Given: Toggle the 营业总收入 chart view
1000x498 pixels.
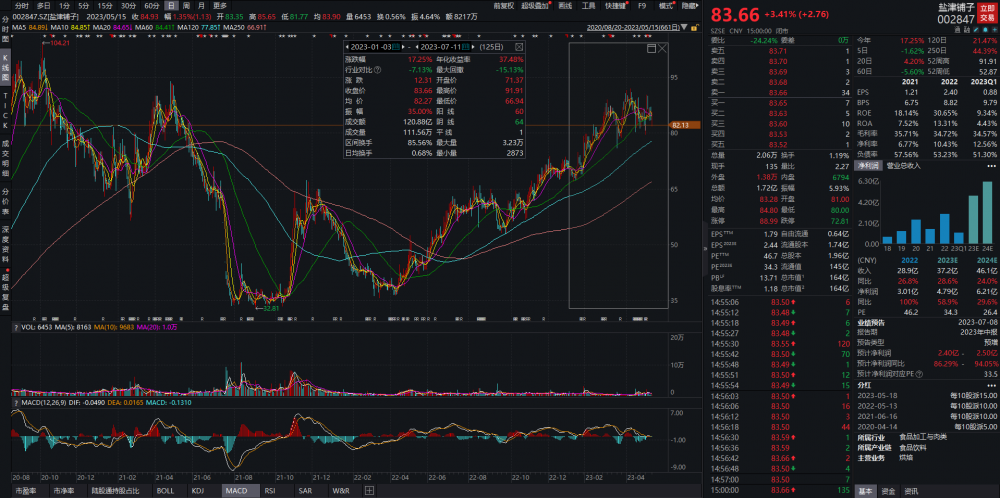Looking at the screenshot, I should point(905,166).
